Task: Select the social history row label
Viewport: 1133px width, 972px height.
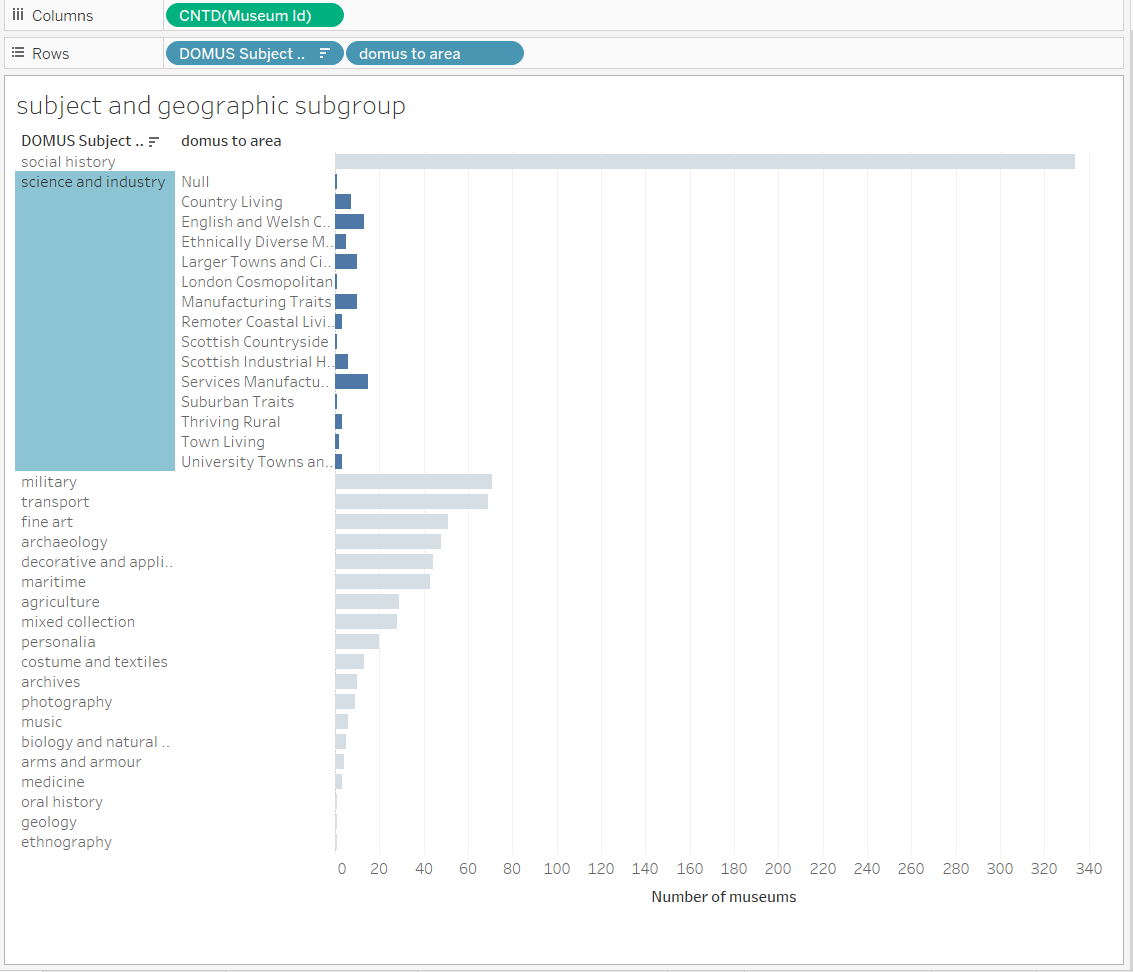Action: click(x=68, y=161)
